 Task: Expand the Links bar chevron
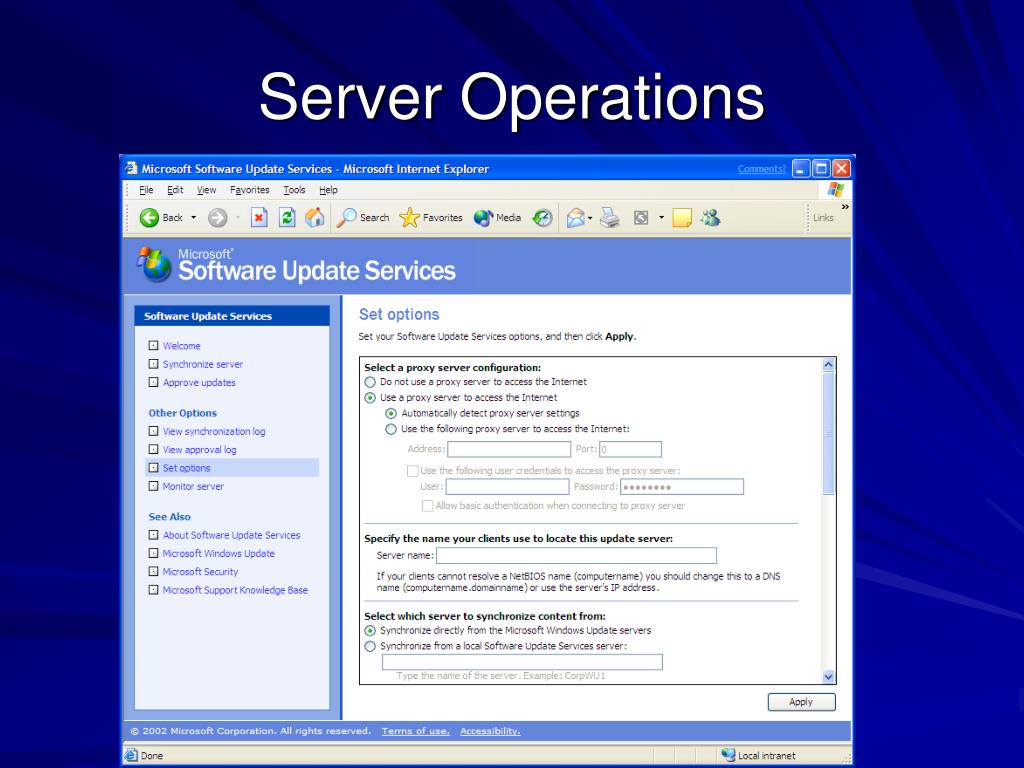tap(845, 206)
